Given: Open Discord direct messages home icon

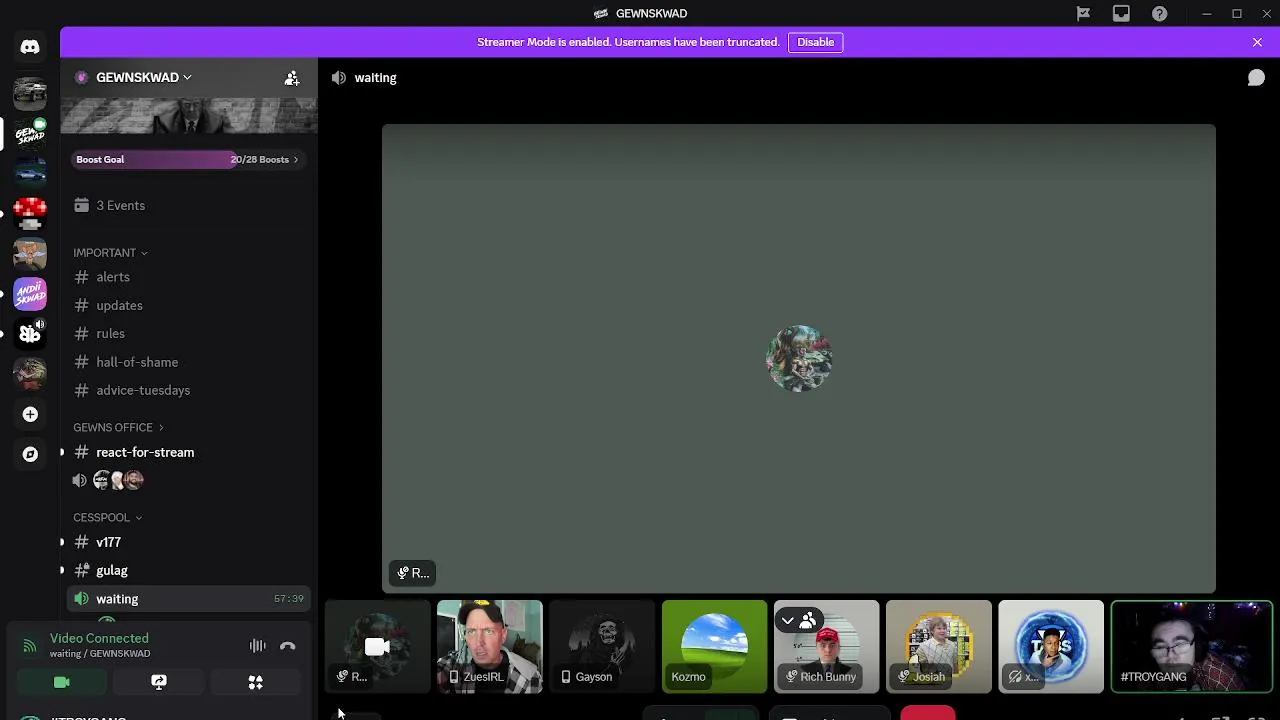Looking at the screenshot, I should coord(30,47).
